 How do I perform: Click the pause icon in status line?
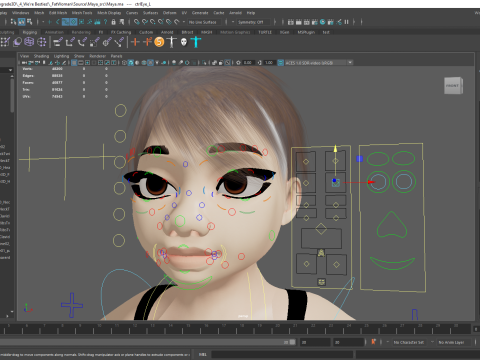347,22
